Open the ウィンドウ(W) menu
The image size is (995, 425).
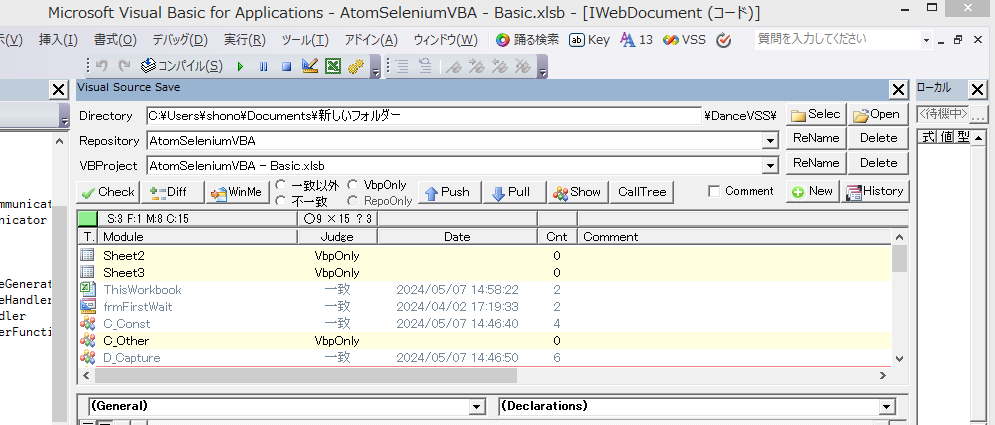(x=445, y=40)
